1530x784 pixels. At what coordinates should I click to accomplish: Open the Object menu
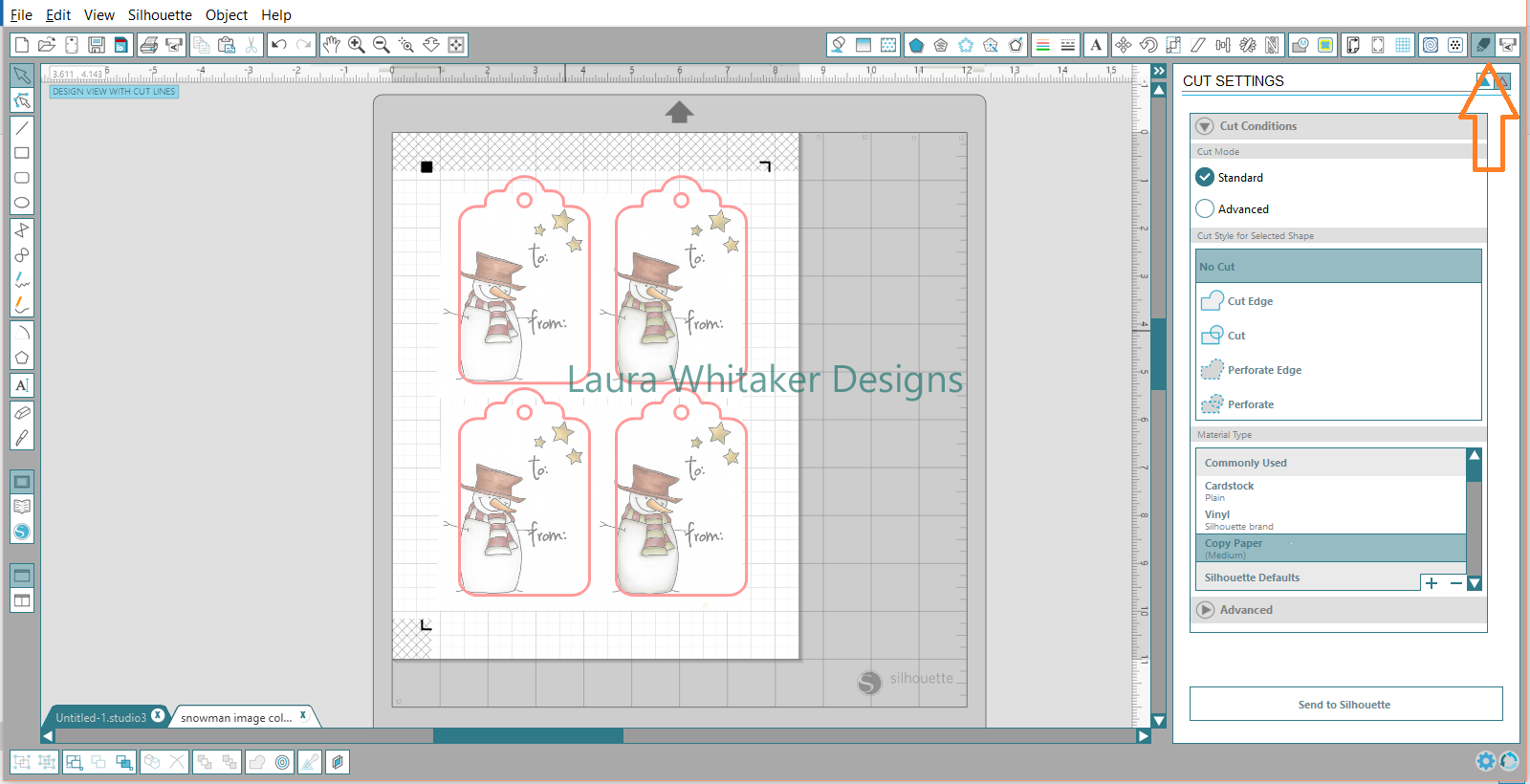[227, 15]
